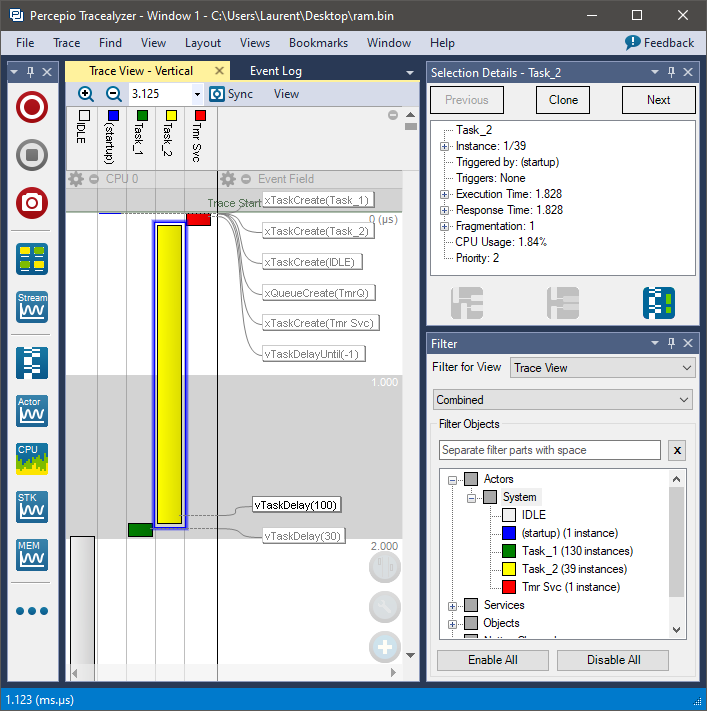
Task: Click the yellow Task_2 execution bar
Action: click(x=169, y=375)
